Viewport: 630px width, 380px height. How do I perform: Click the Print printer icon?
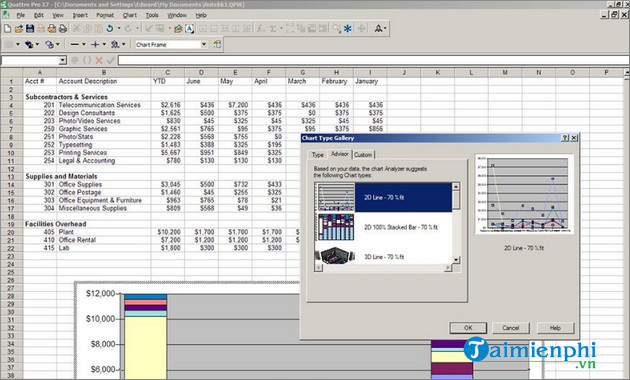[63, 29]
